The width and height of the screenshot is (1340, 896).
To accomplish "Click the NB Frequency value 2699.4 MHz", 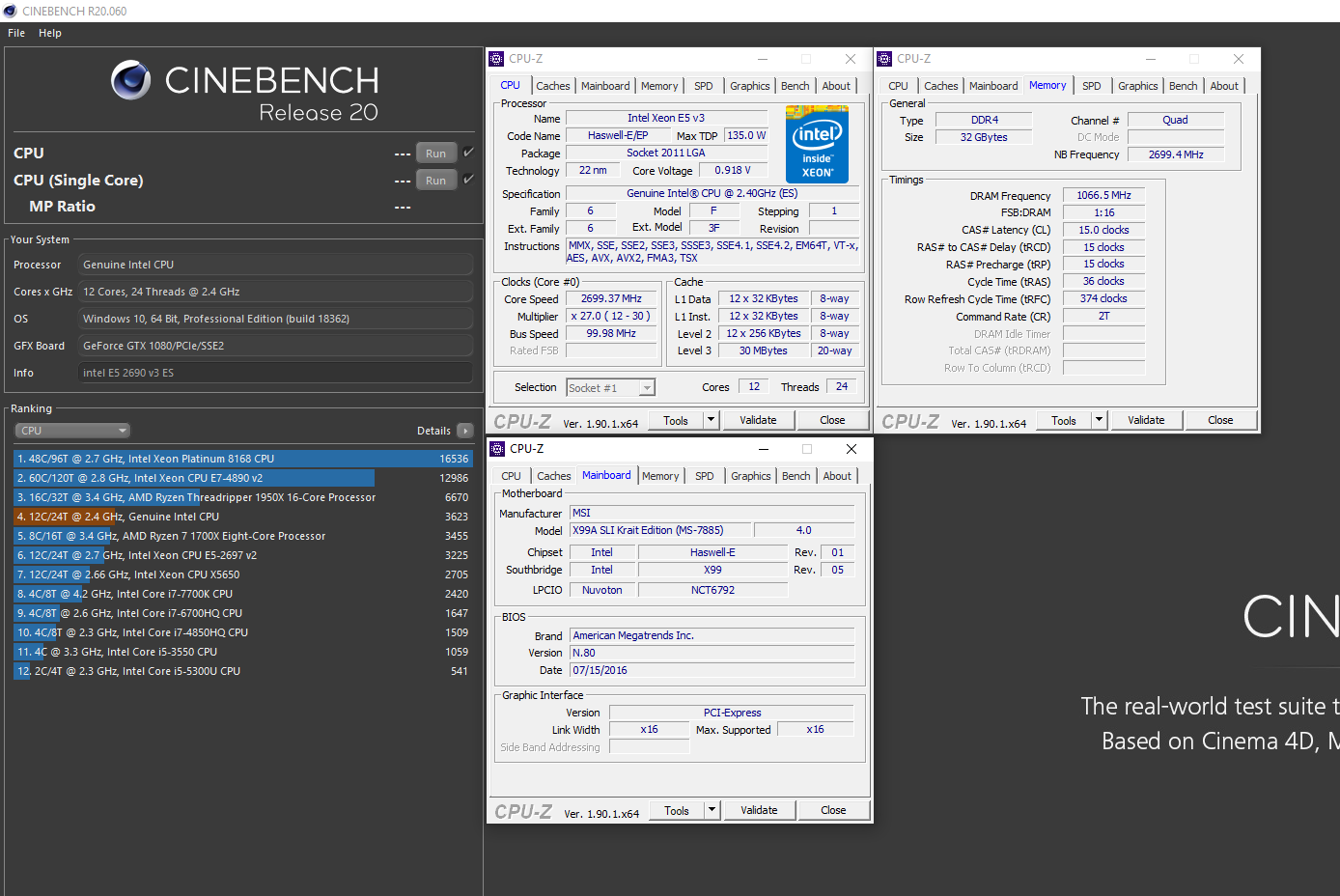I will coord(1176,154).
